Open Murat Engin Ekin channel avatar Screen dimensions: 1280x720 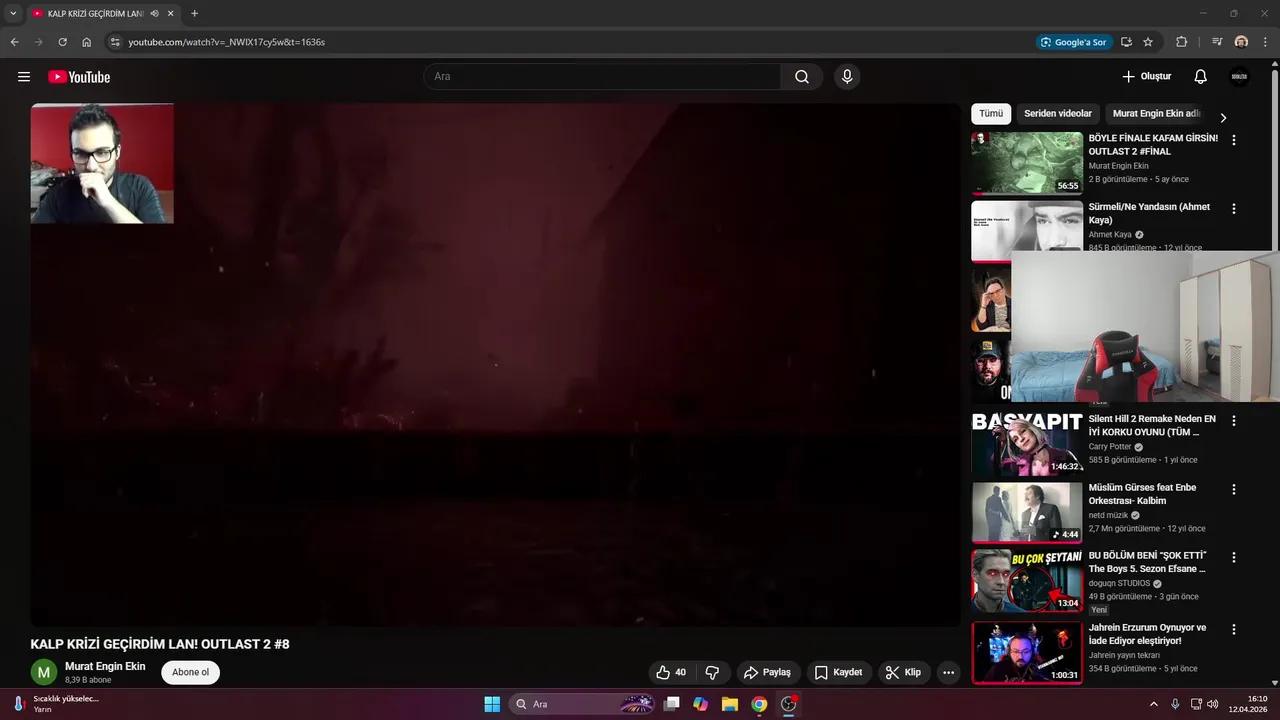(x=43, y=672)
